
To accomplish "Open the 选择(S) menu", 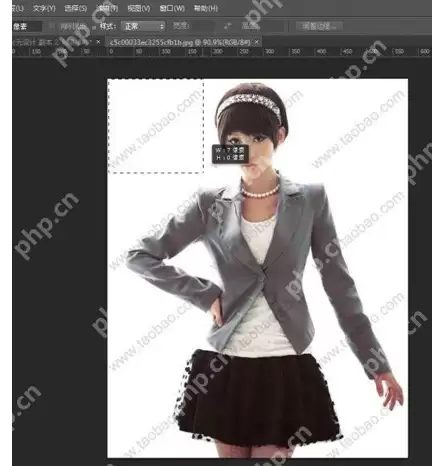I will (76, 8).
